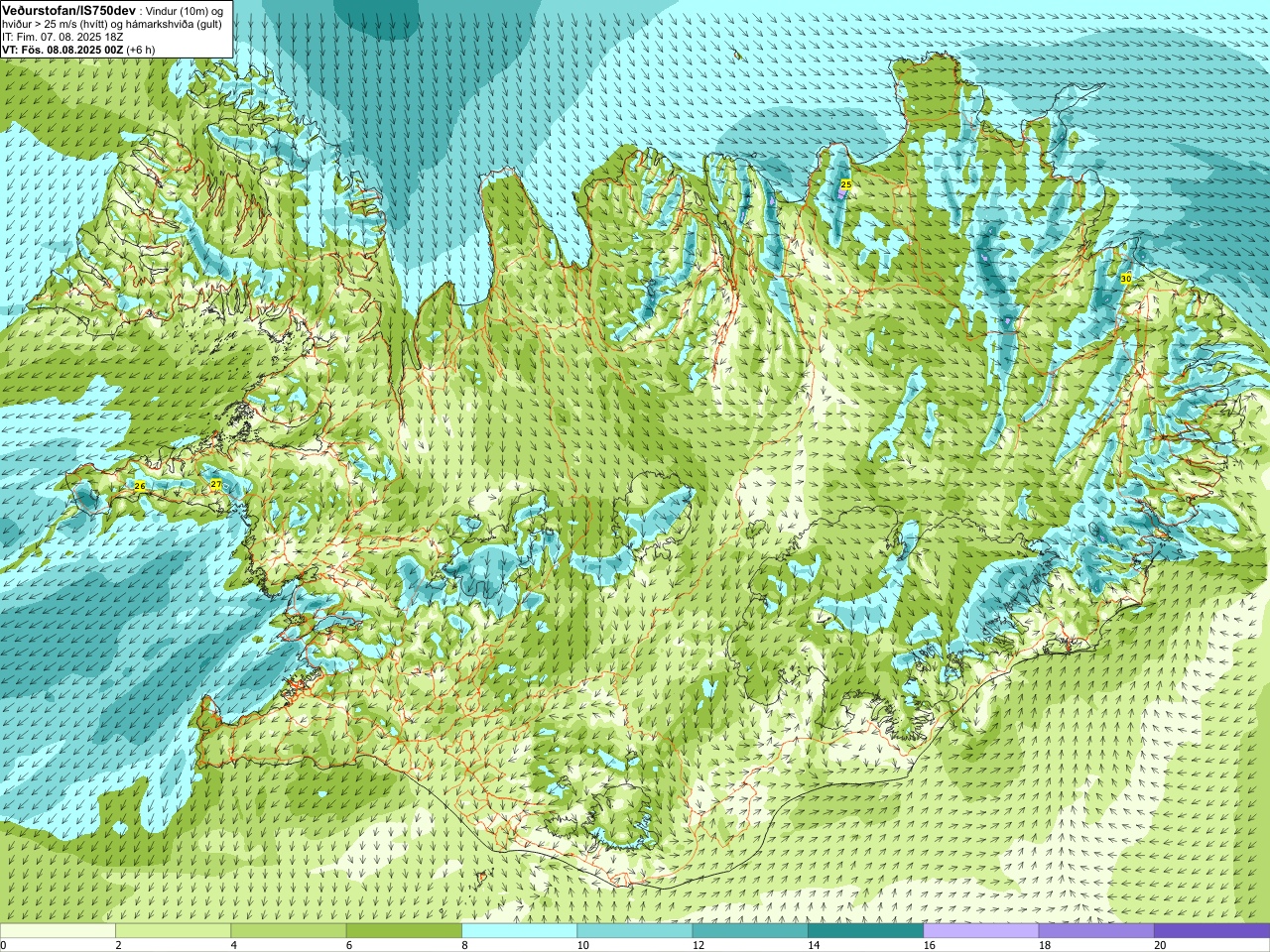The width and height of the screenshot is (1270, 952).
Task: Select the 12–14 m/s teal legend swatch
Action: click(750, 931)
